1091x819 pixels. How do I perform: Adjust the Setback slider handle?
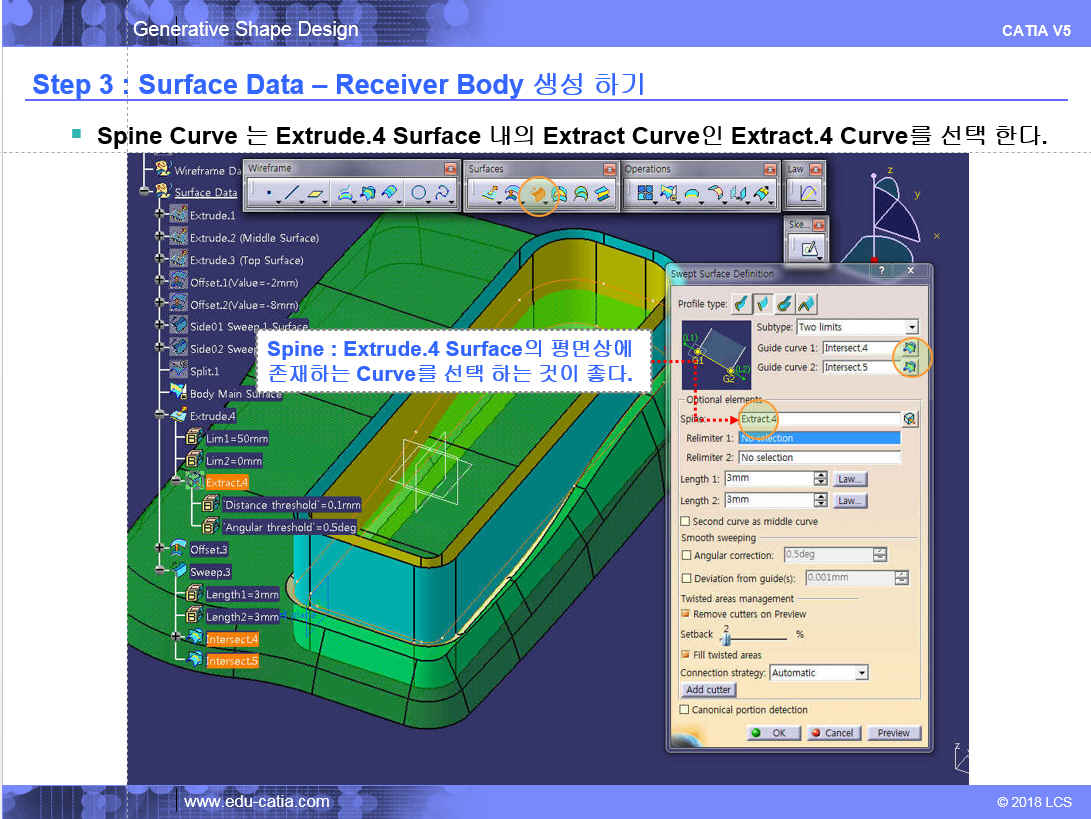coord(726,637)
